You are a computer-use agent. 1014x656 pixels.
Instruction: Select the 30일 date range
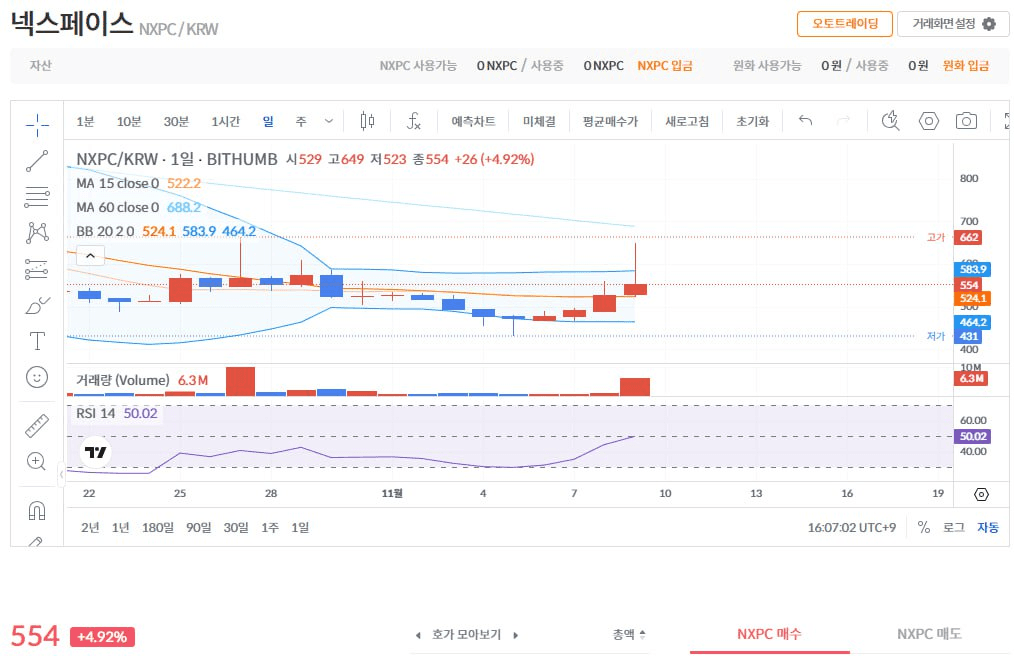(236, 527)
